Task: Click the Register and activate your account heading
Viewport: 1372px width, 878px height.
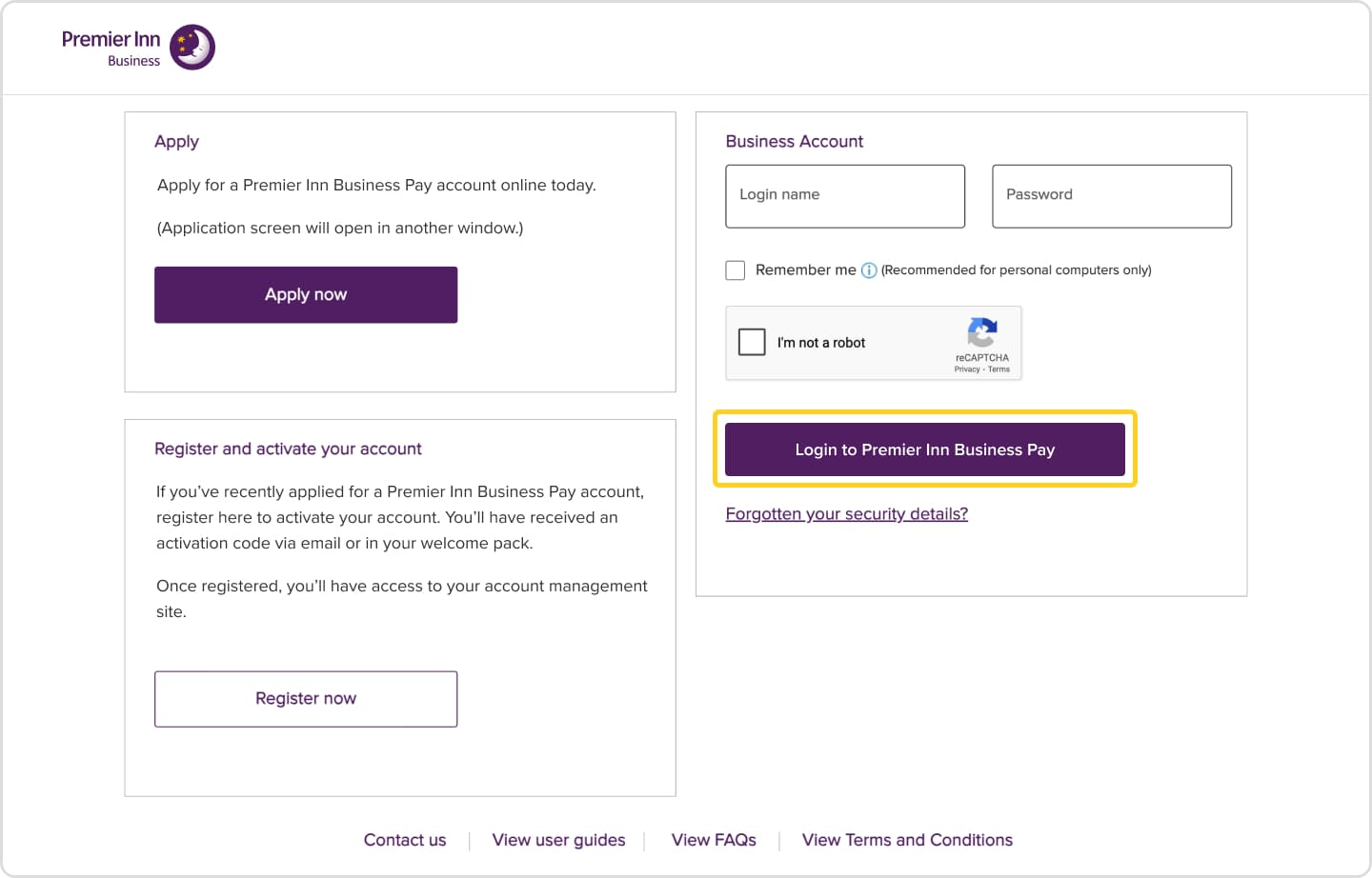Action: [x=288, y=449]
